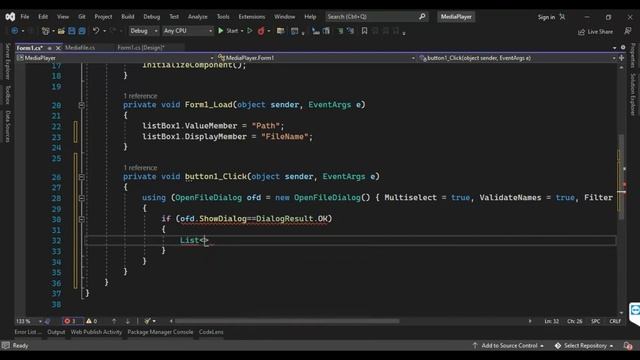Open the Package Manager Console tab
The height and width of the screenshot is (360, 640).
pyautogui.click(x=160, y=332)
